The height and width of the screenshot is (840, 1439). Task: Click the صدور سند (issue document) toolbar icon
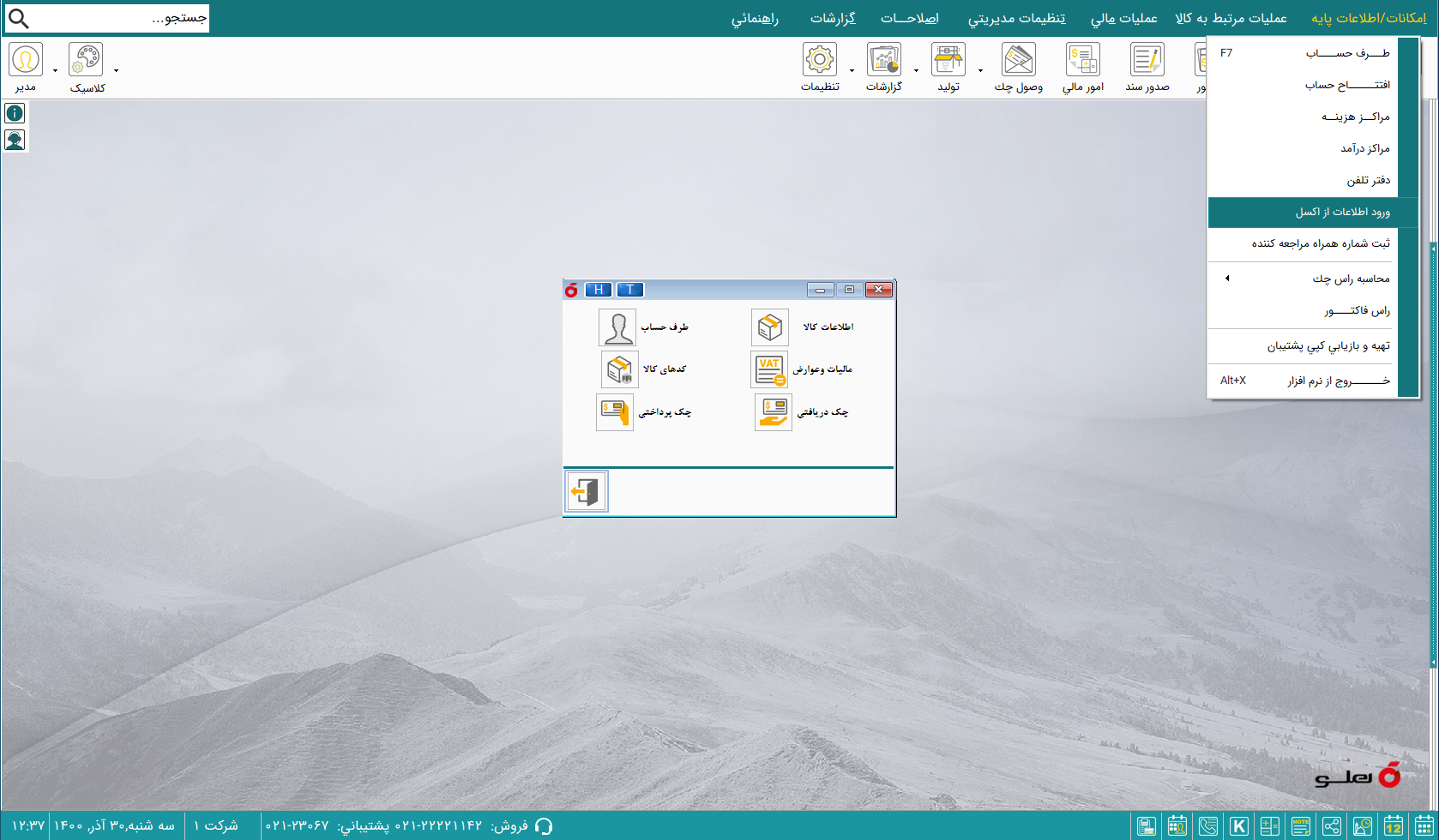pyautogui.click(x=1147, y=60)
